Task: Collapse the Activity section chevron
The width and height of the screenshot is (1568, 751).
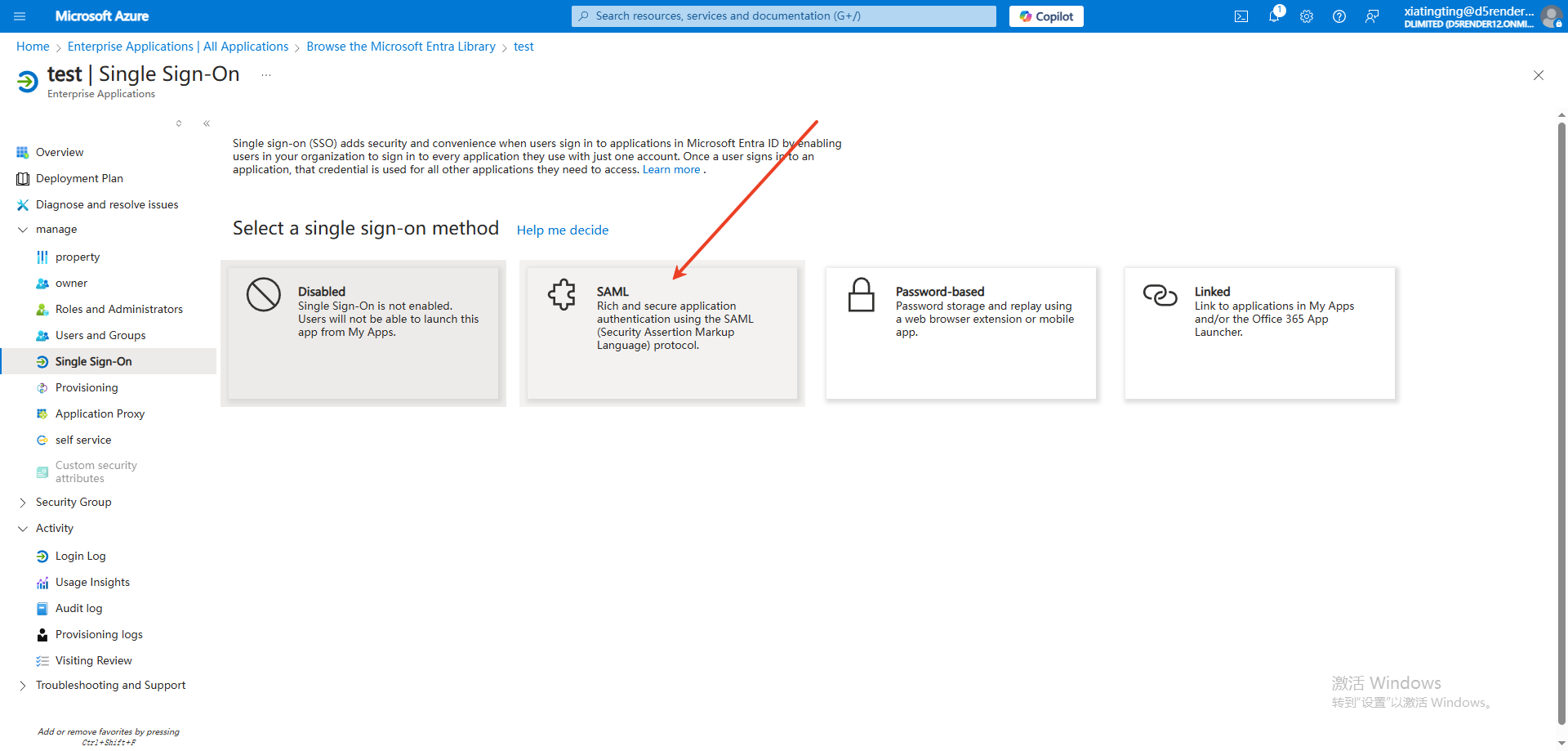Action: [x=23, y=529]
